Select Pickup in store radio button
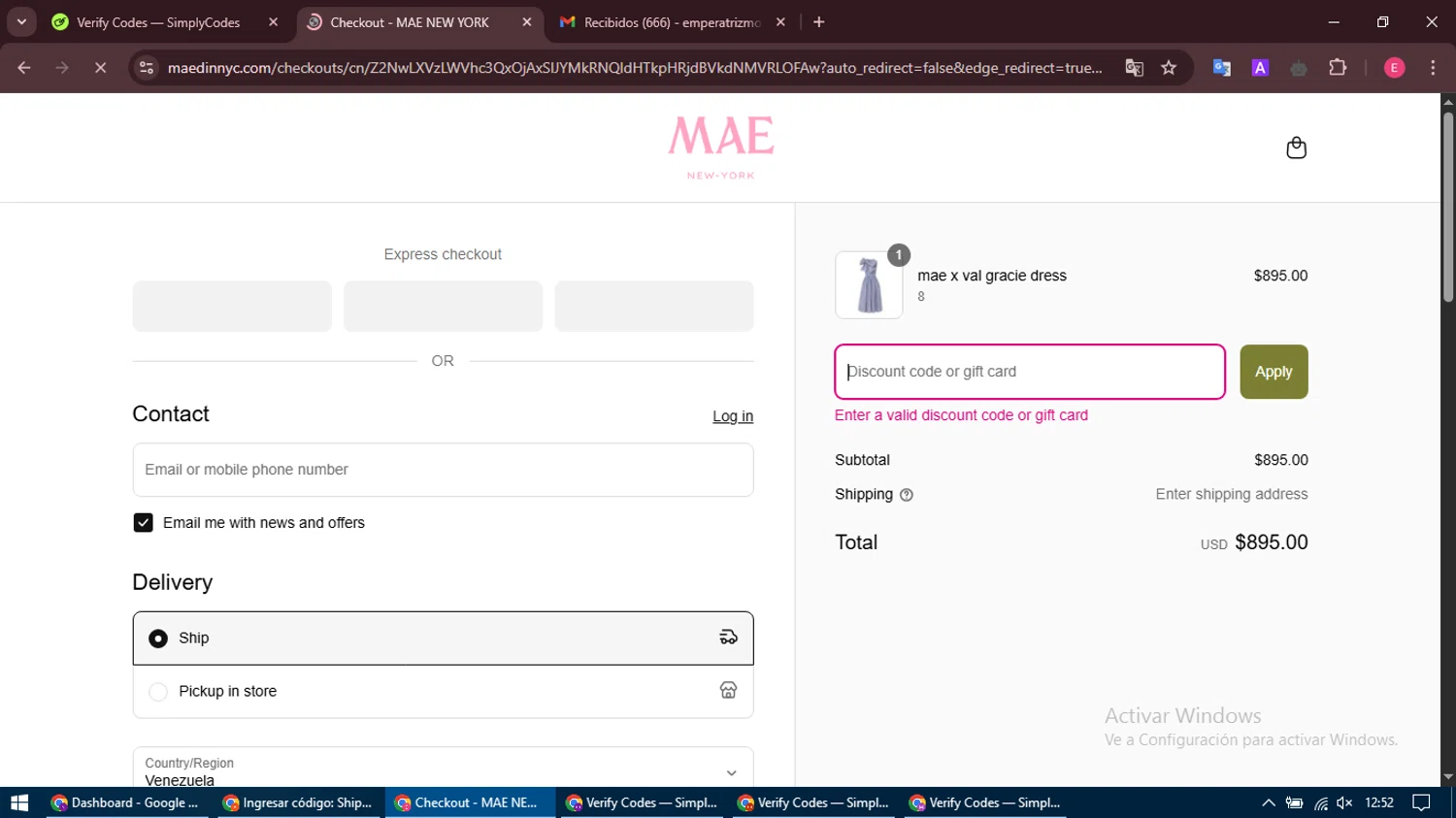1456x818 pixels. (158, 692)
